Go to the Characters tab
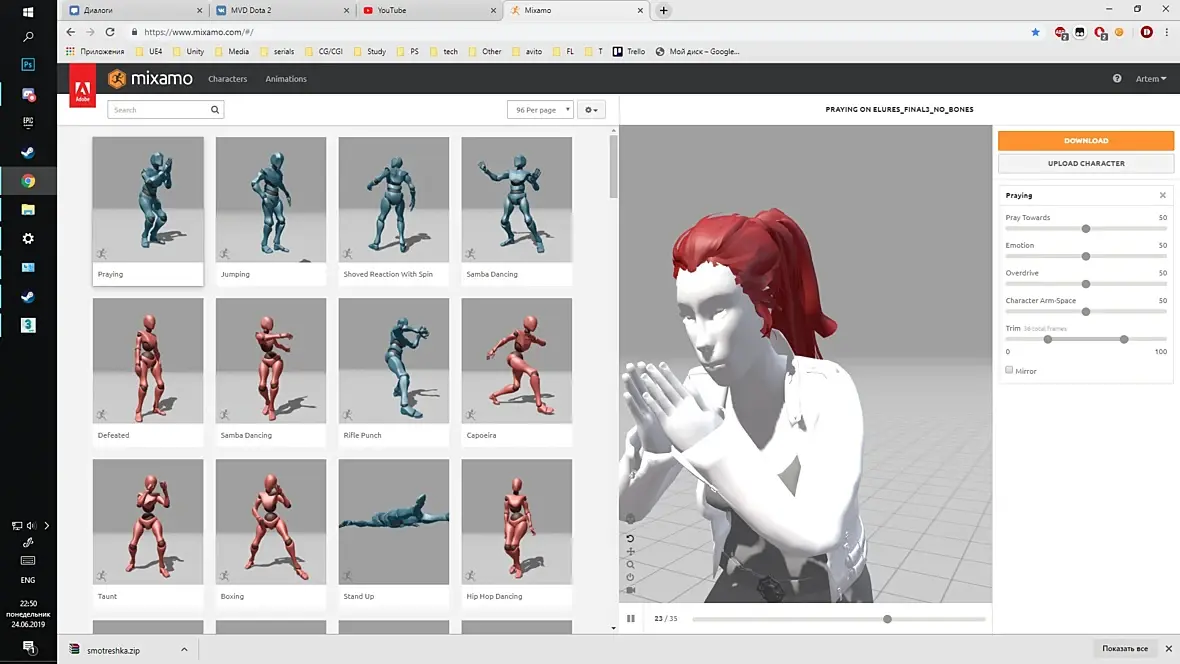Screen dimensions: 1180x664 point(227,79)
